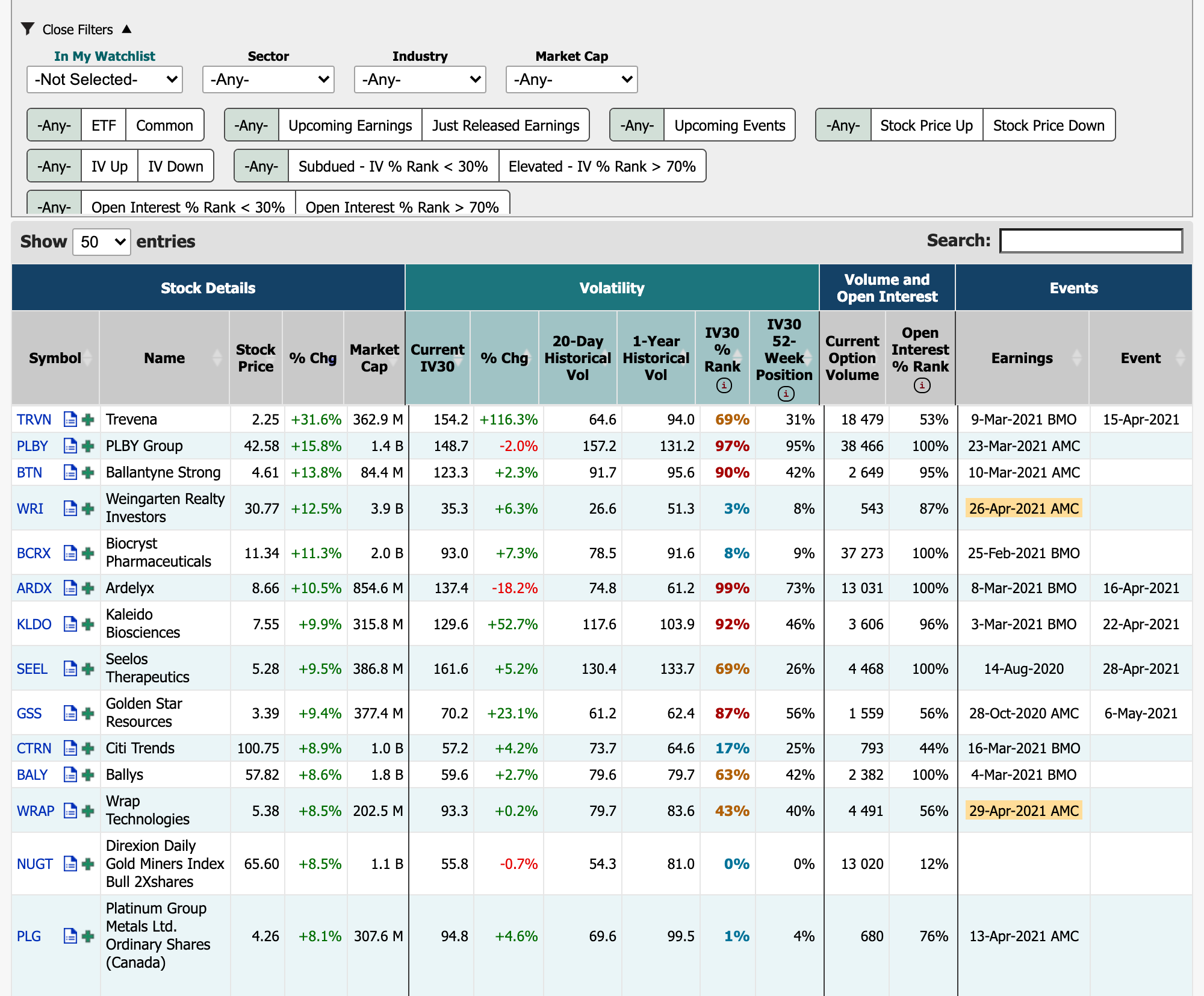Viewport: 1204px width, 996px height.
Task: Click the IV30 % Rank info icon
Action: click(724, 385)
